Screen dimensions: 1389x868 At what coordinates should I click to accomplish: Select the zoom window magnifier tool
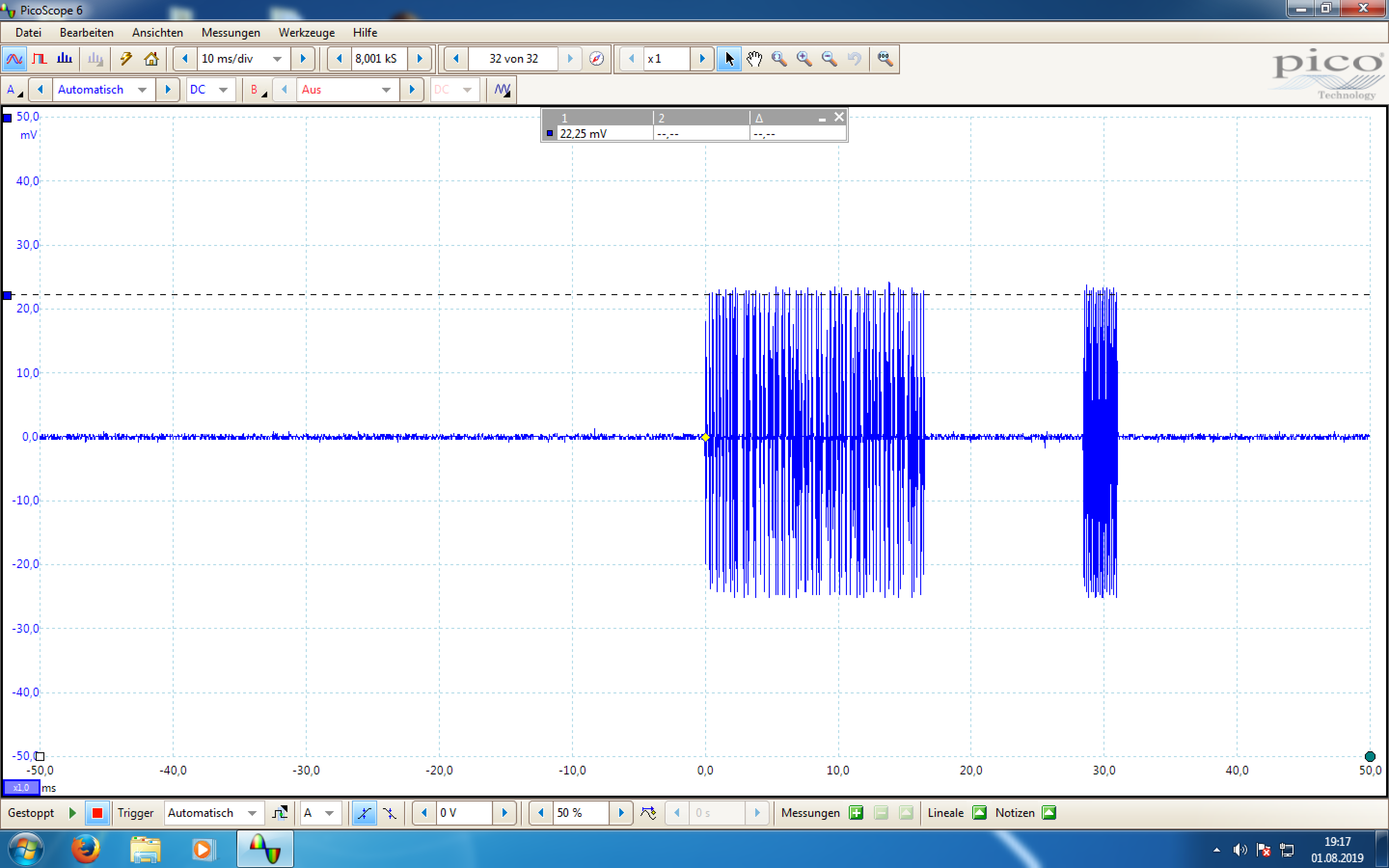pos(779,58)
